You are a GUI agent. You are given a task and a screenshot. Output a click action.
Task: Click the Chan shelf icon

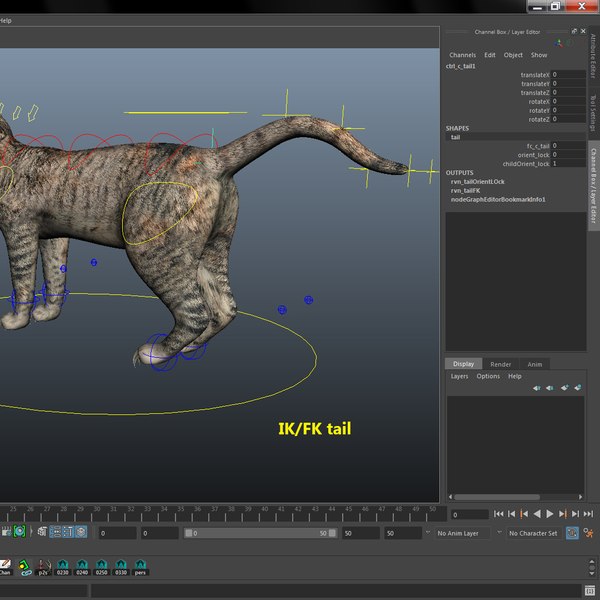[5, 567]
